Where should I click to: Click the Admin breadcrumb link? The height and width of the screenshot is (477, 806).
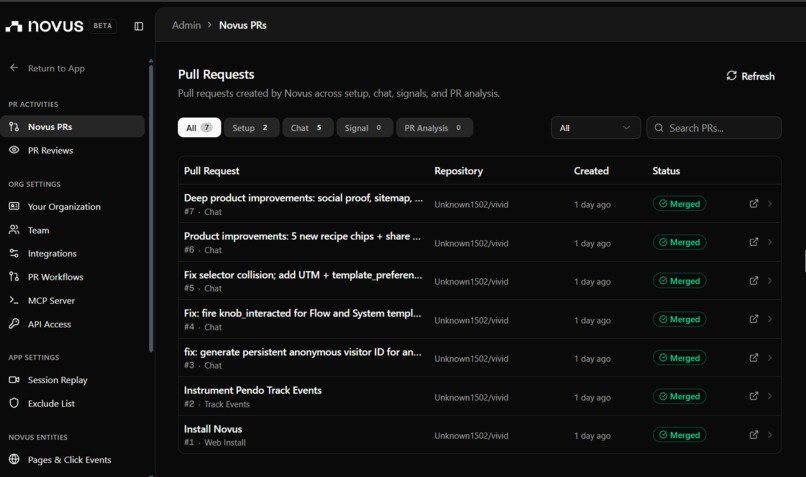[186, 25]
